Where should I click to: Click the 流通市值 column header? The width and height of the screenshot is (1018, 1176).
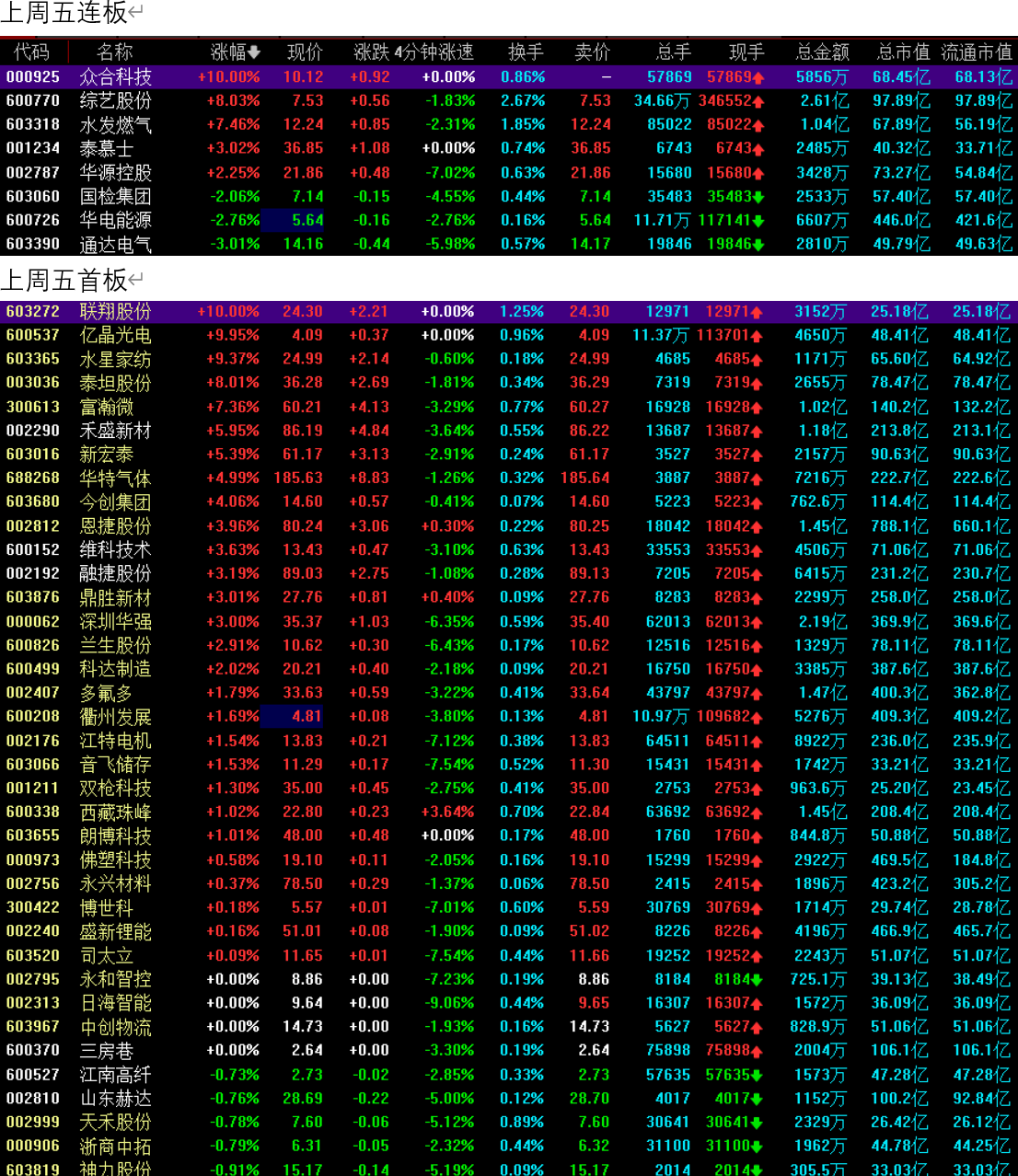pyautogui.click(x=977, y=52)
